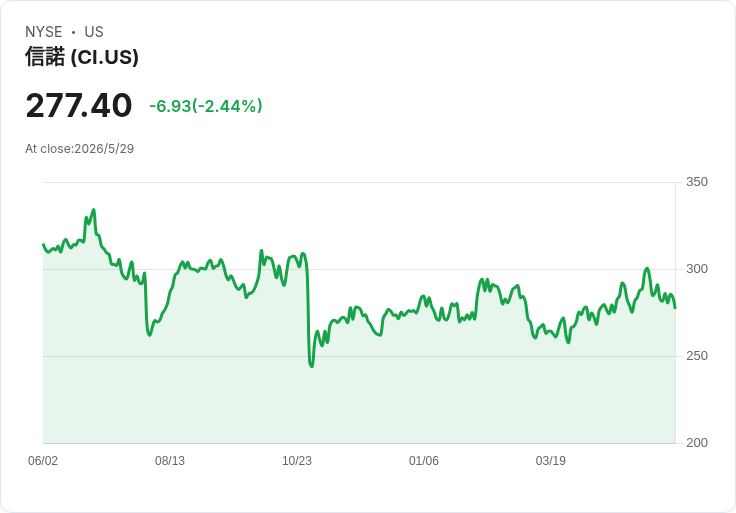The image size is (736, 513).
Task: Click the price change -6.93(-2.44%)
Action: click(x=206, y=106)
